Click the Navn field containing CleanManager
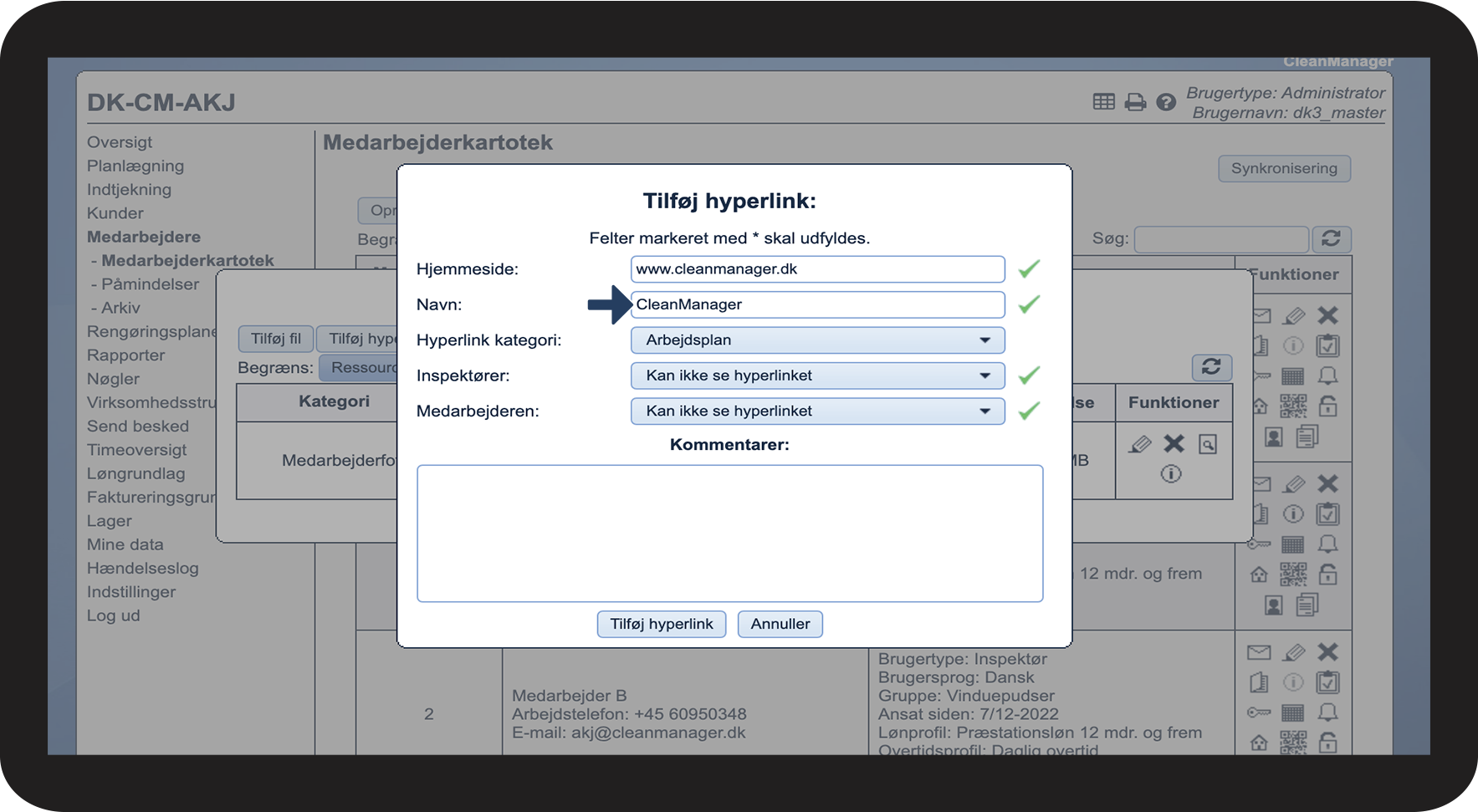 click(817, 304)
